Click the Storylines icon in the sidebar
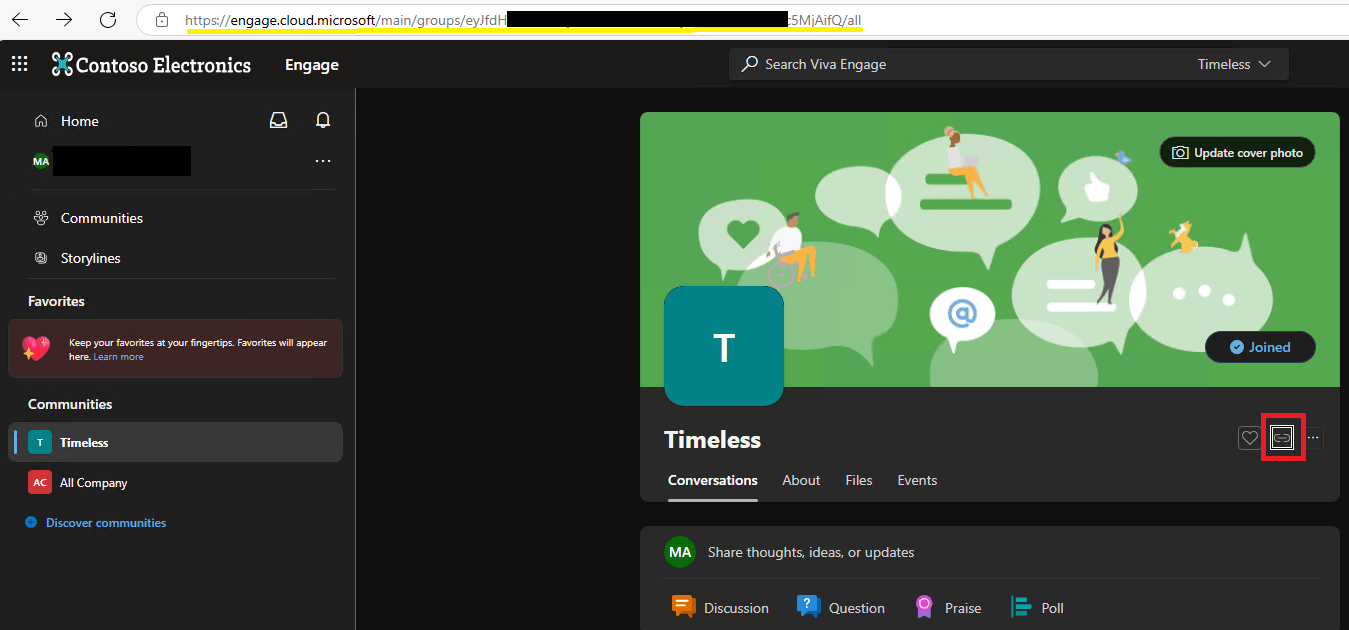Viewport: 1349px width, 630px height. pos(41,258)
